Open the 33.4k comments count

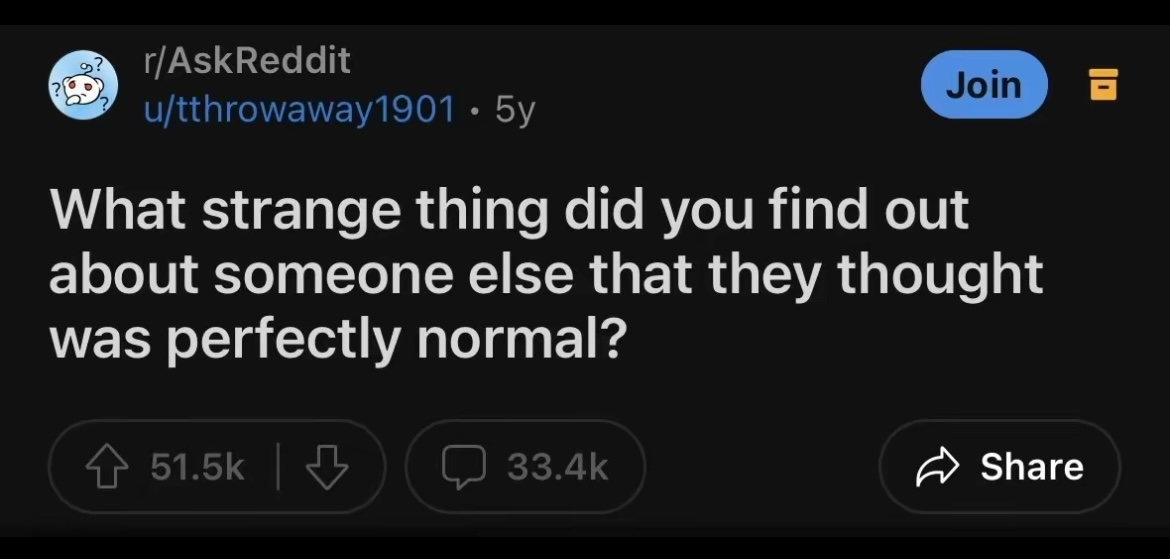pyautogui.click(x=557, y=467)
